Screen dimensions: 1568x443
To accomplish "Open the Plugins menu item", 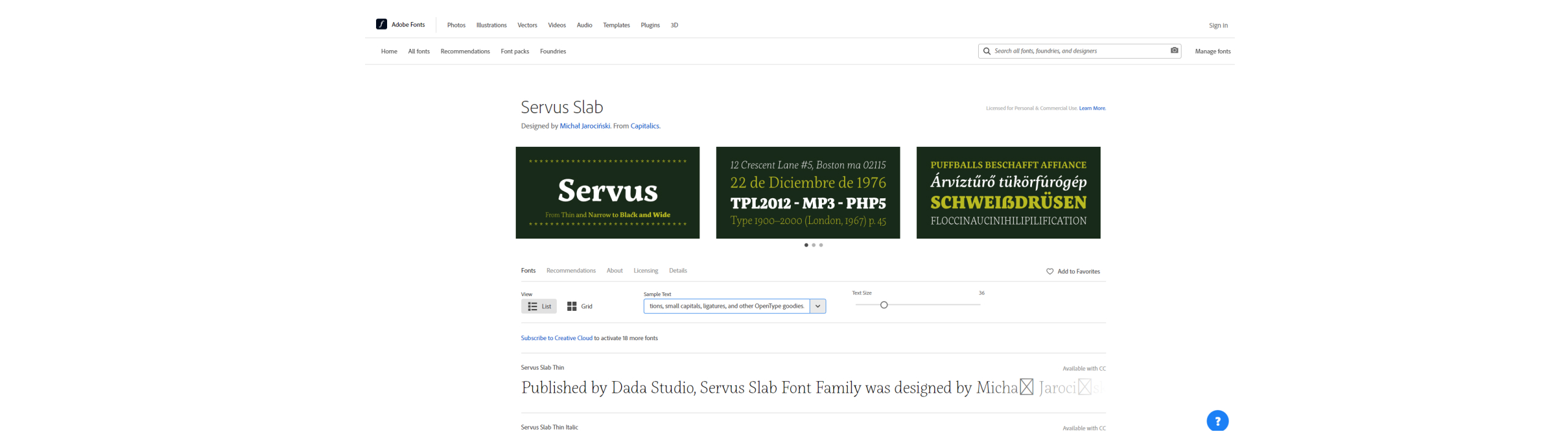I will point(650,25).
